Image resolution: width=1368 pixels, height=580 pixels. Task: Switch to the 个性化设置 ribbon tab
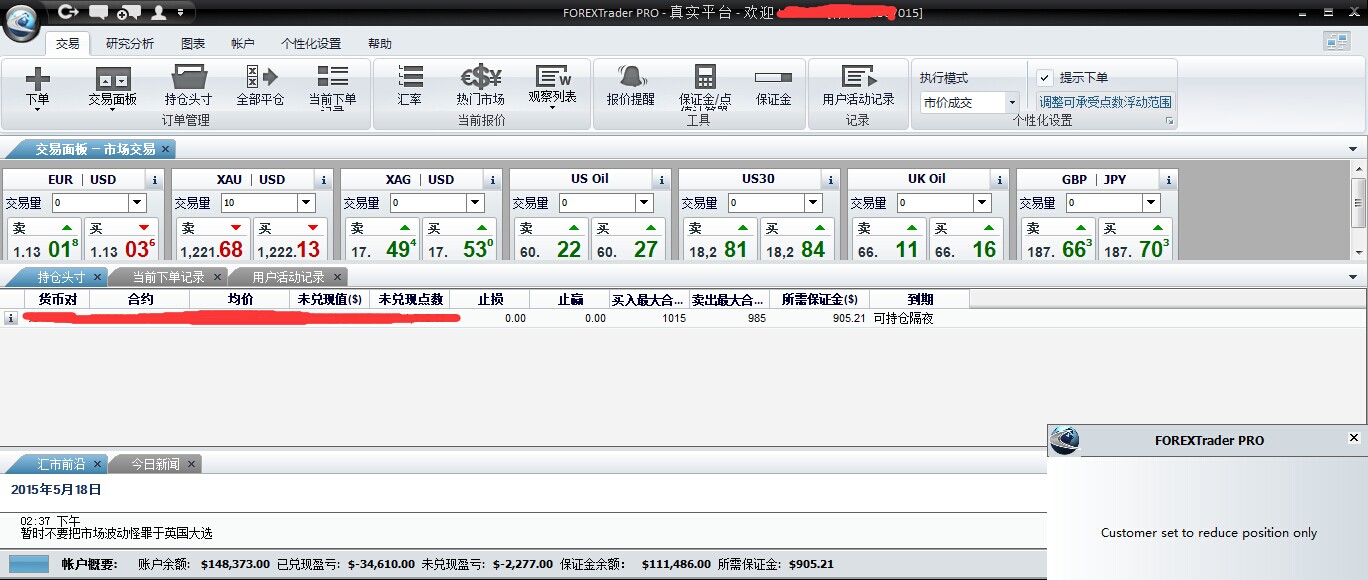(311, 44)
